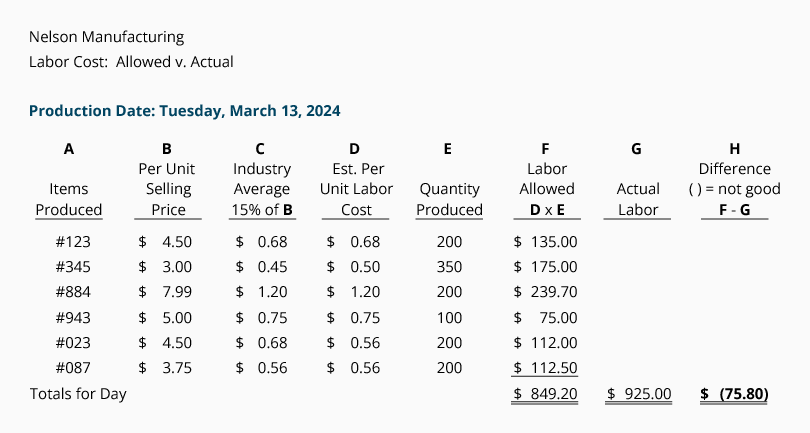Click the Per Unit Selling Price header

point(168,189)
